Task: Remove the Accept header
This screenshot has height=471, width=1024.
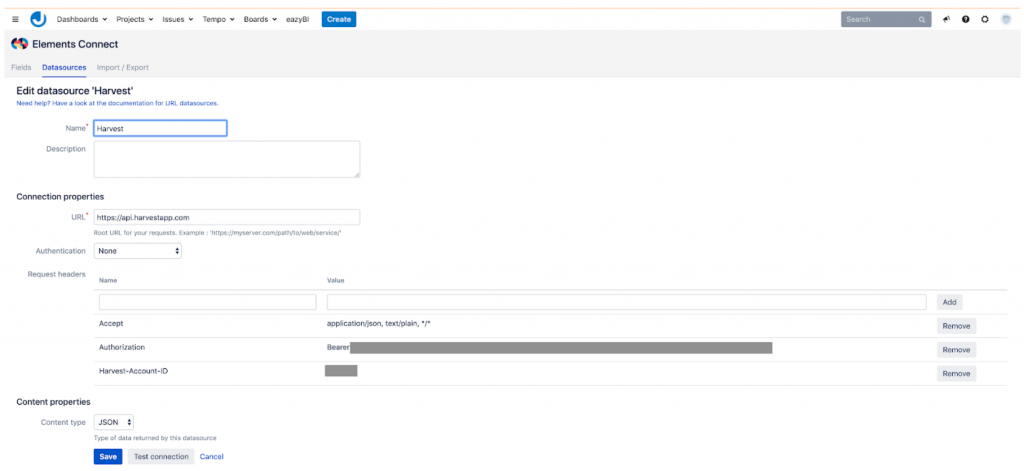Action: pos(956,326)
